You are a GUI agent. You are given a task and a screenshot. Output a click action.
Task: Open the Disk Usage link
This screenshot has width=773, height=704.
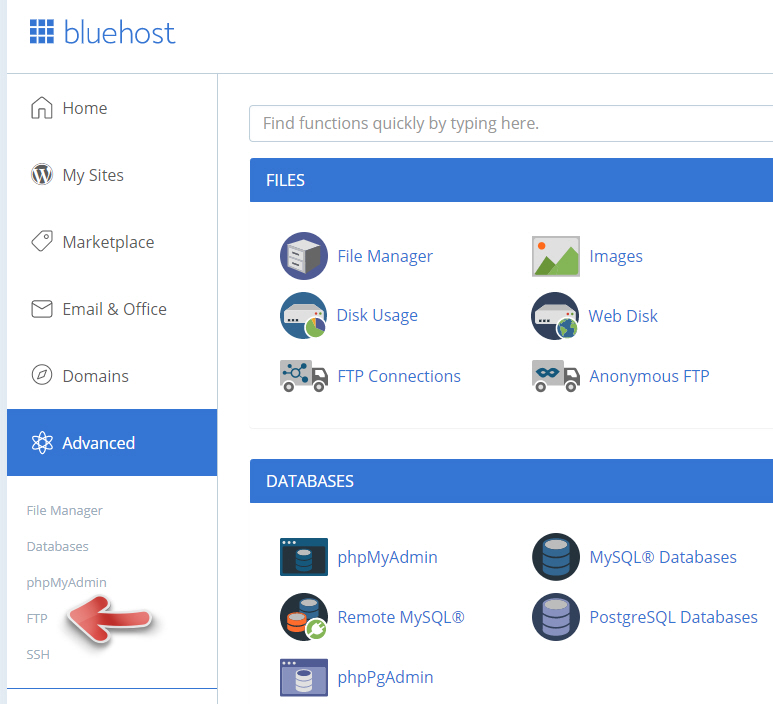coord(377,316)
